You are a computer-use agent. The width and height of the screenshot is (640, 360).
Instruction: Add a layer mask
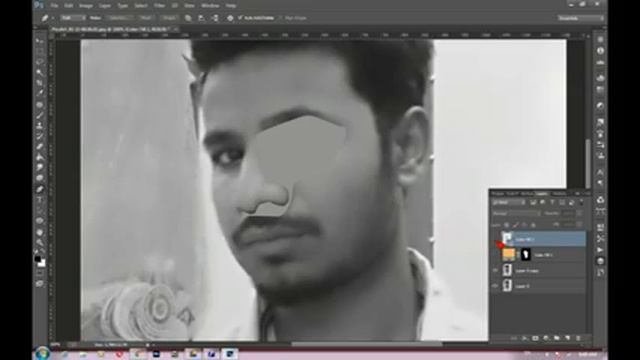coord(535,338)
